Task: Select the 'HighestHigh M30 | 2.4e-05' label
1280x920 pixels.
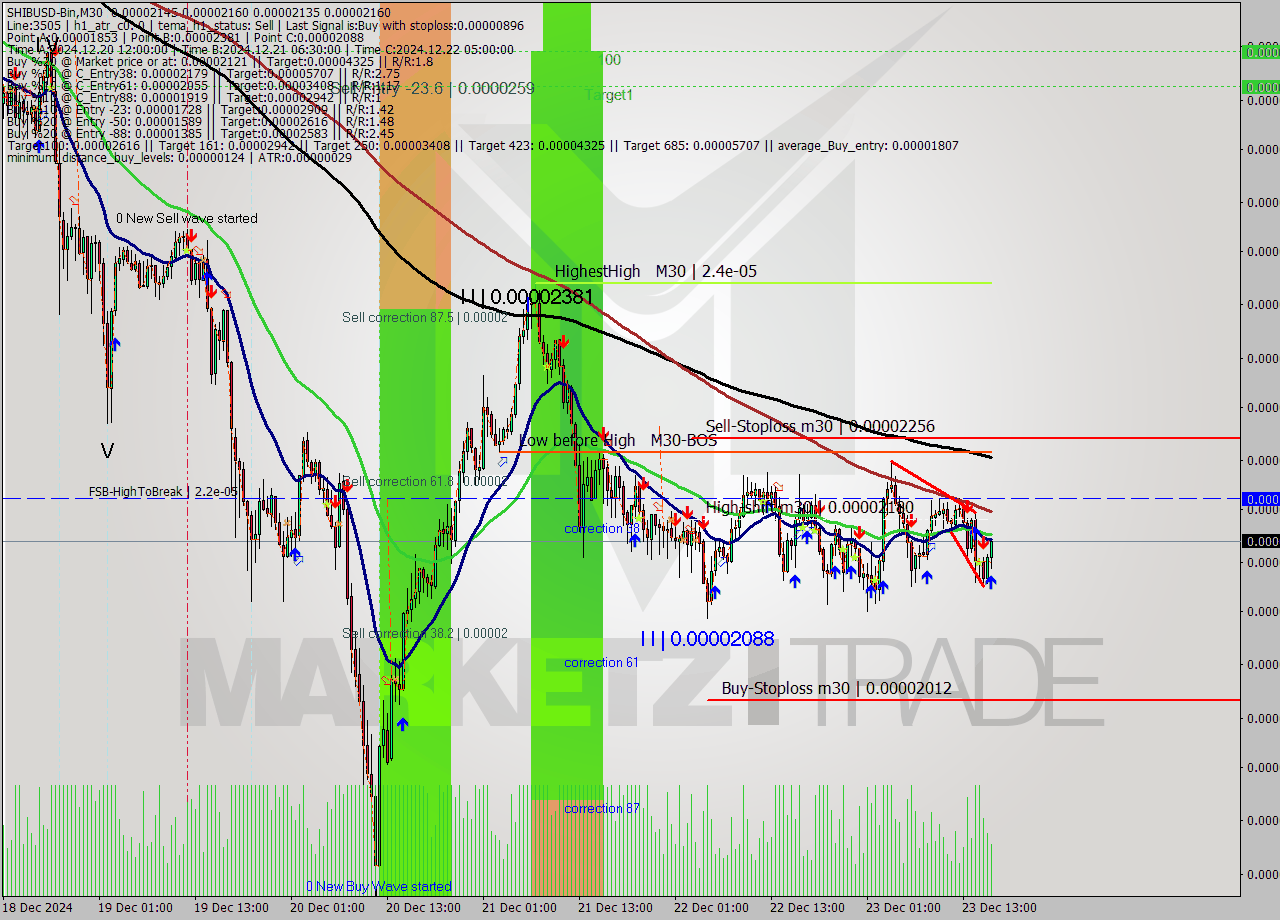Action: (x=656, y=271)
